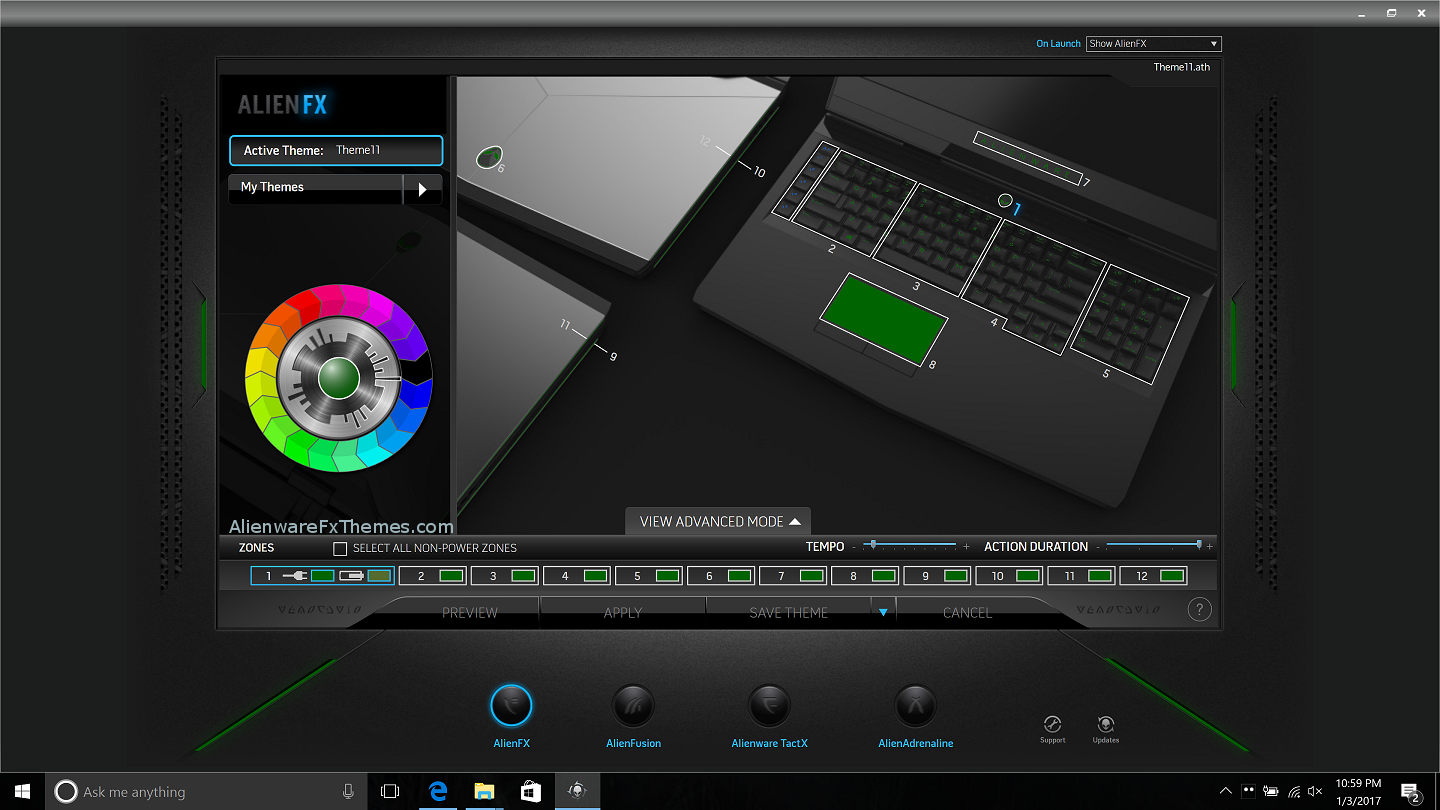Click the Preview button
1440x810 pixels.
pyautogui.click(x=469, y=612)
